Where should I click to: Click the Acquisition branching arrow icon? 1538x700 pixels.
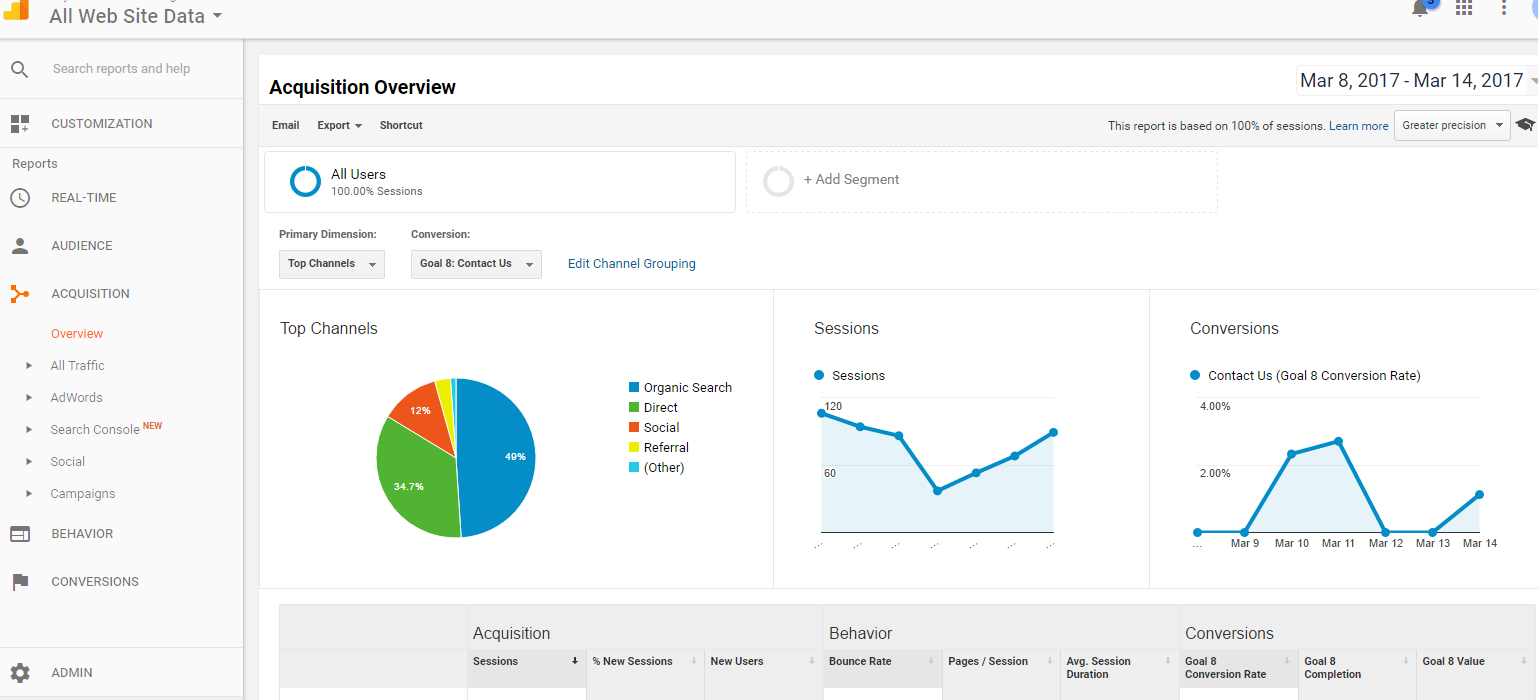click(20, 294)
